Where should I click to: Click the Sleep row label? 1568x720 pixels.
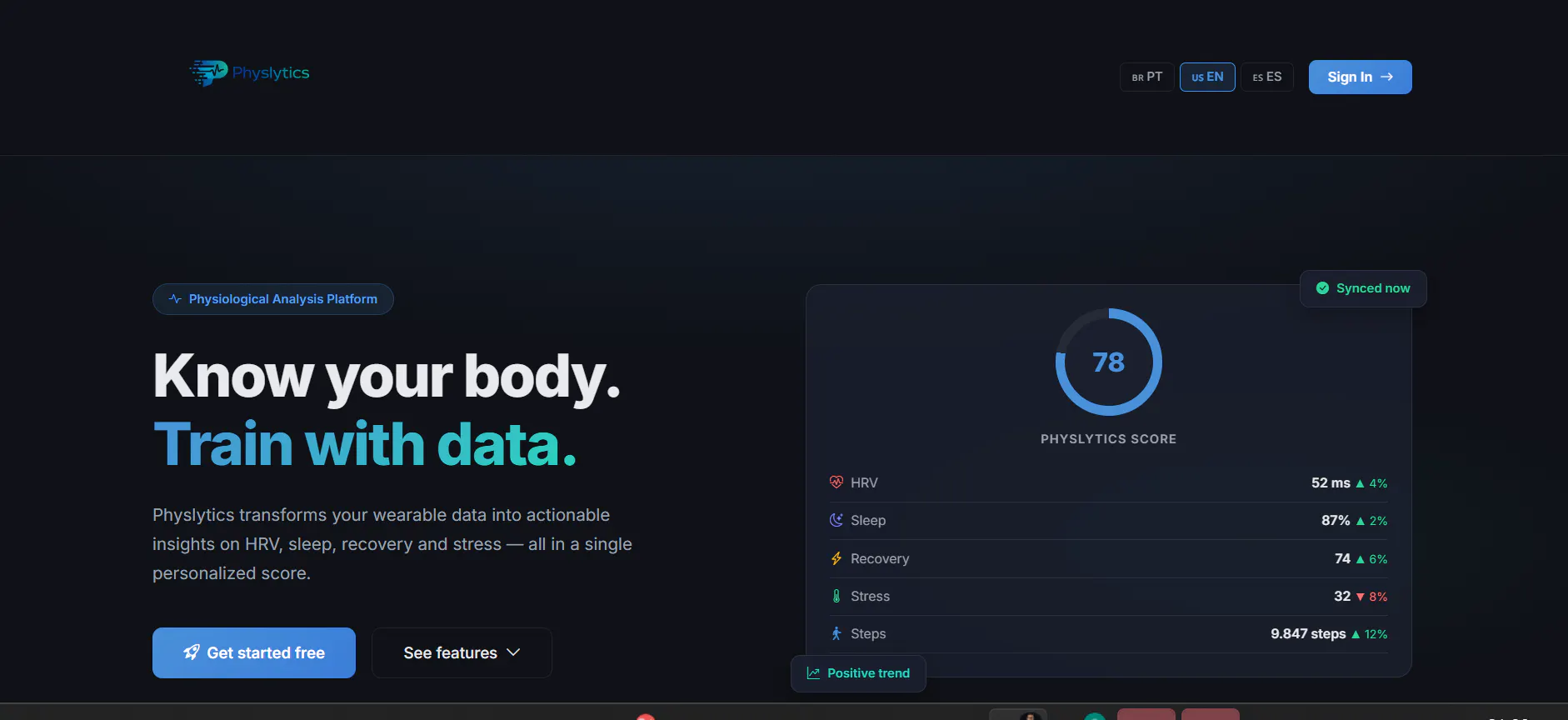868,521
